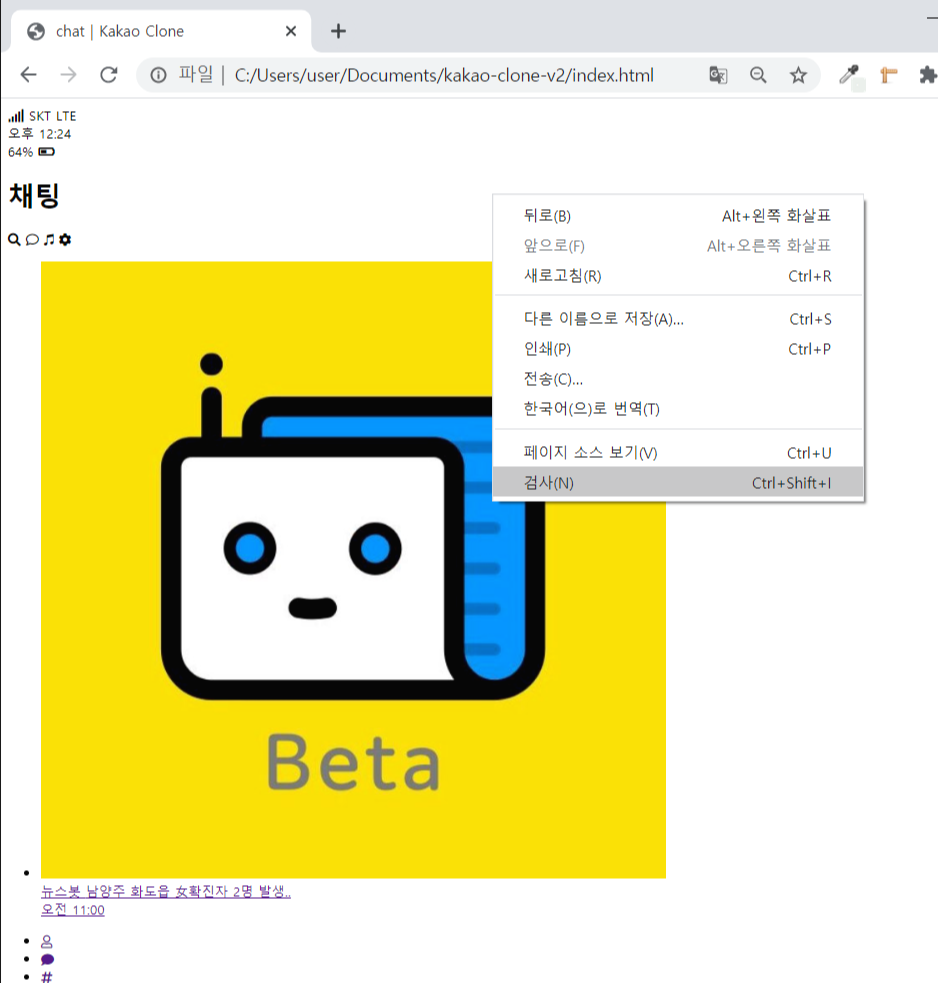Bookmark this page with the star icon
Image resolution: width=938 pixels, height=983 pixels.
point(798,75)
